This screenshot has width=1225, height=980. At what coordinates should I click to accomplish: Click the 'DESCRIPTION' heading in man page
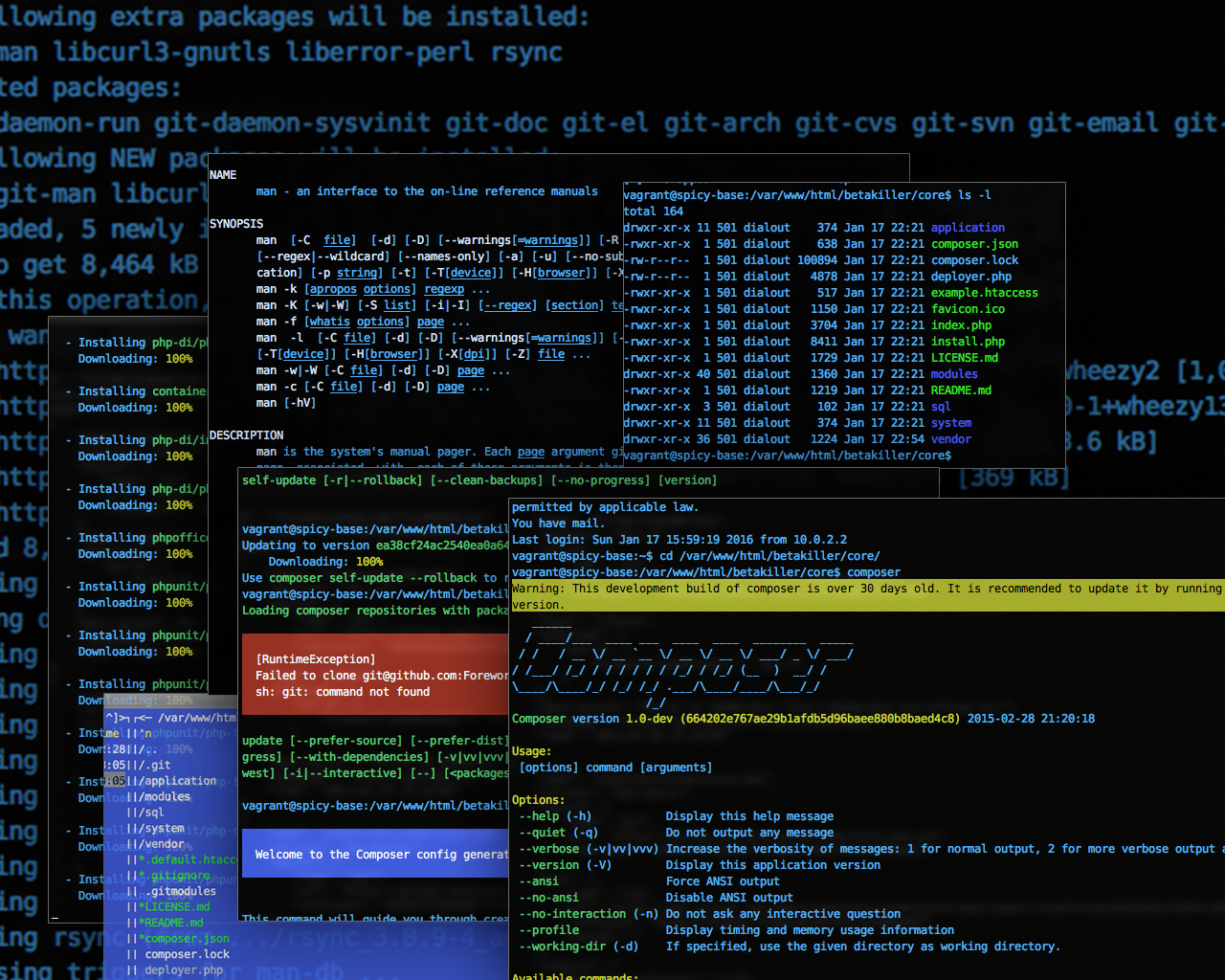point(247,435)
